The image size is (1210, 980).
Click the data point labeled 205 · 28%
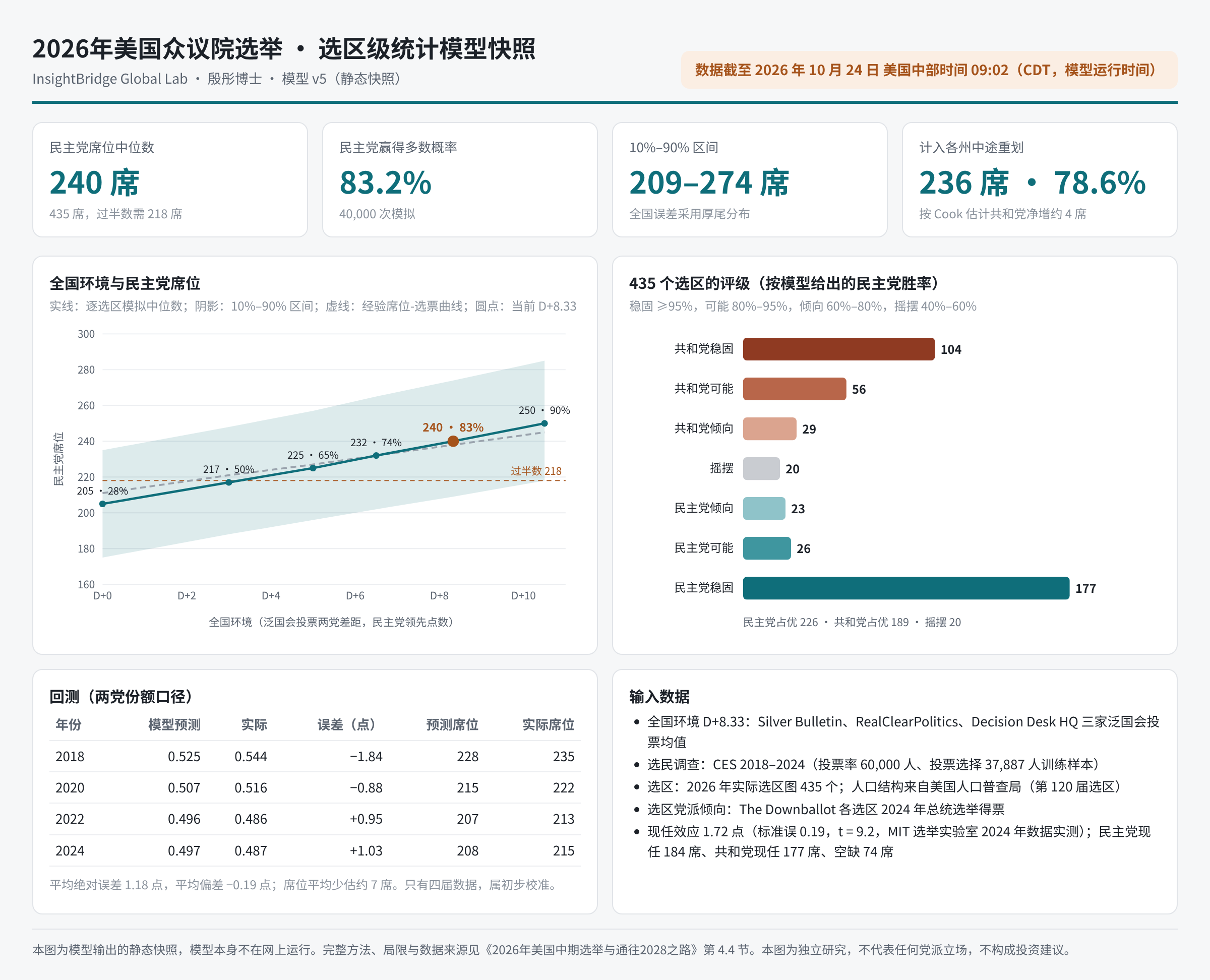(x=103, y=504)
